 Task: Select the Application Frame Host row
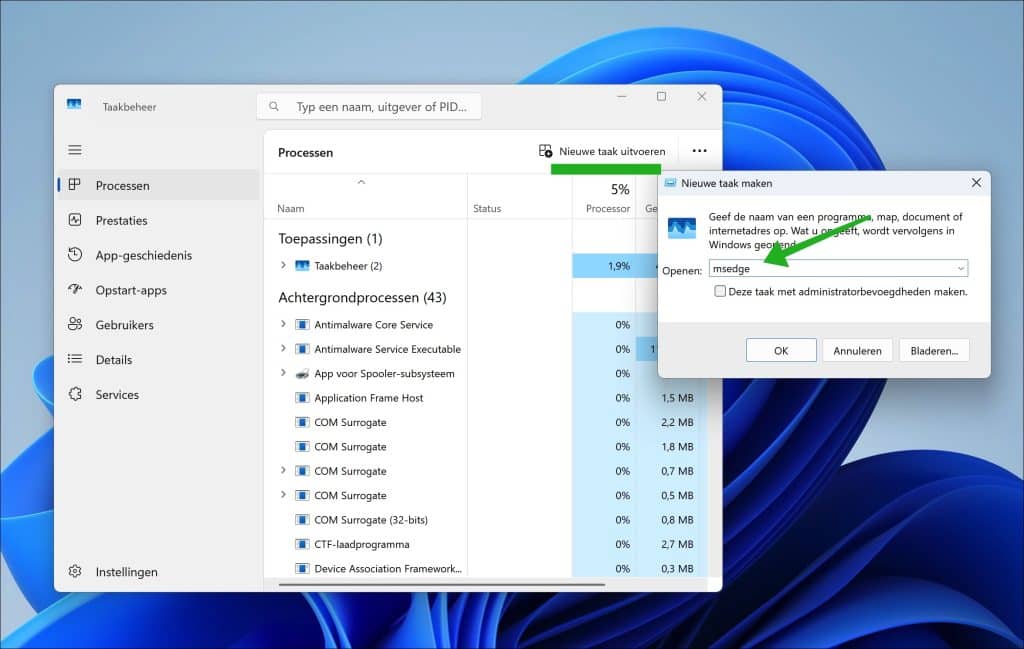pyautogui.click(x=368, y=398)
